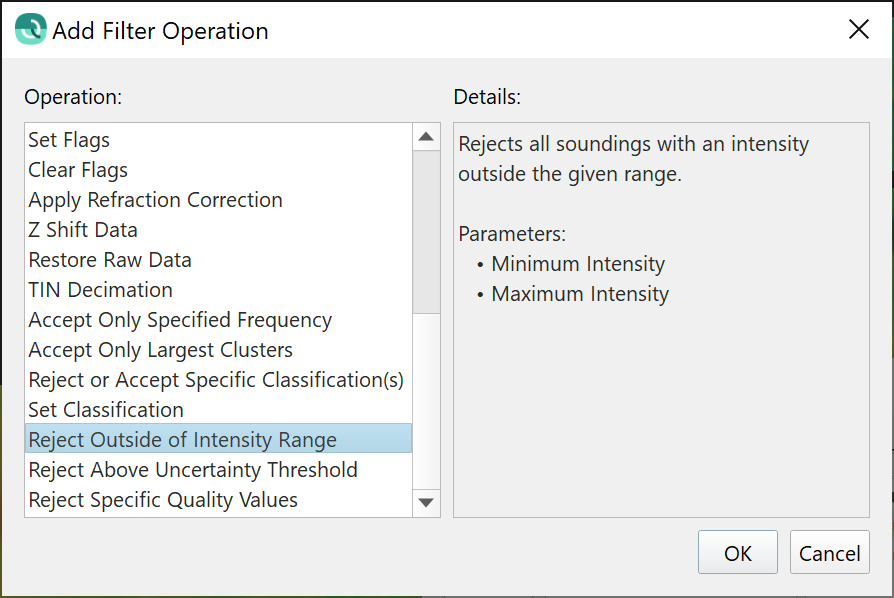Select the Set Flags operation

69,140
